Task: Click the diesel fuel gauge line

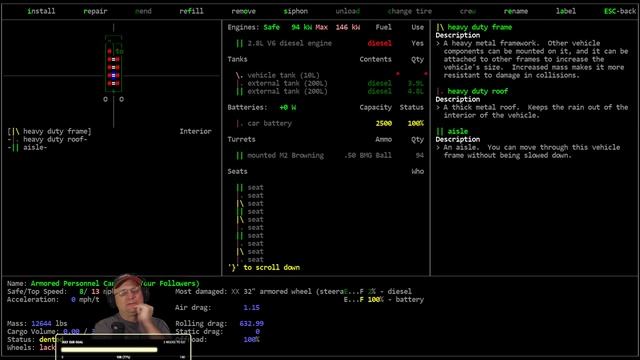Action: 378,291
